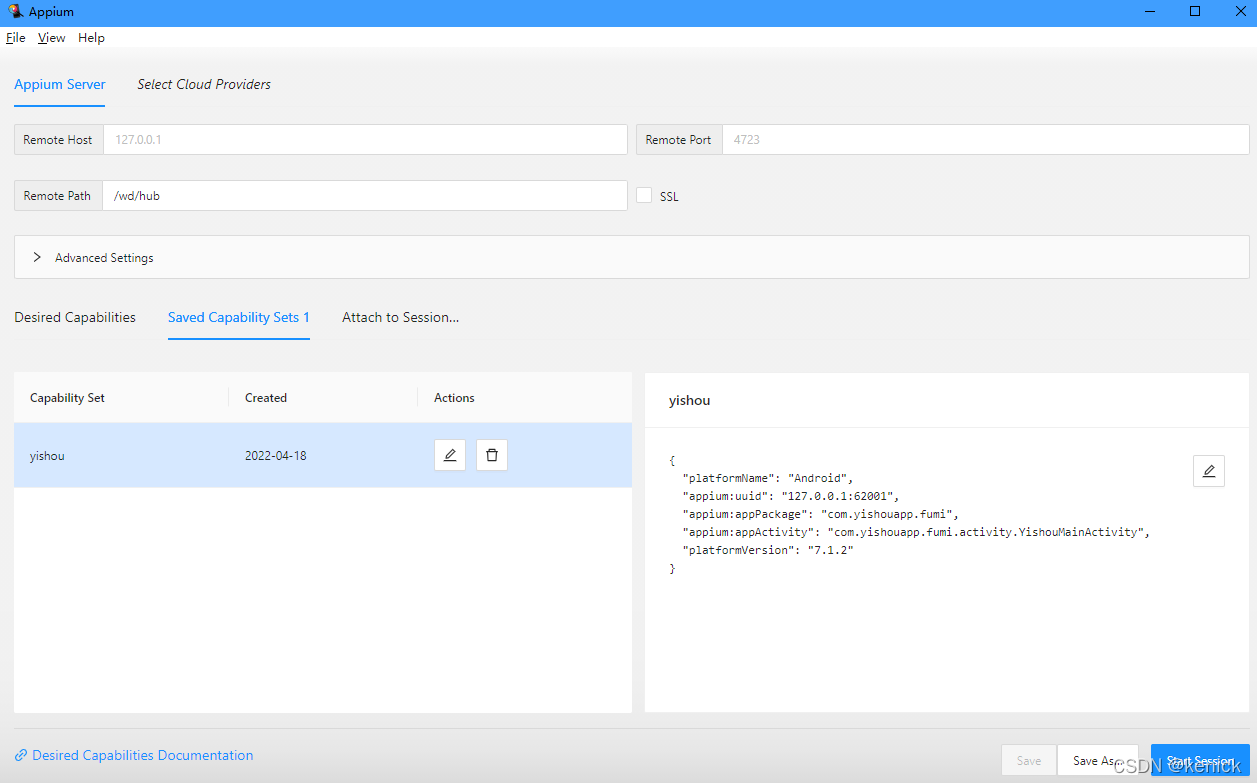1257x783 pixels.
Task: Switch to Appium Server tab
Action: [x=60, y=84]
